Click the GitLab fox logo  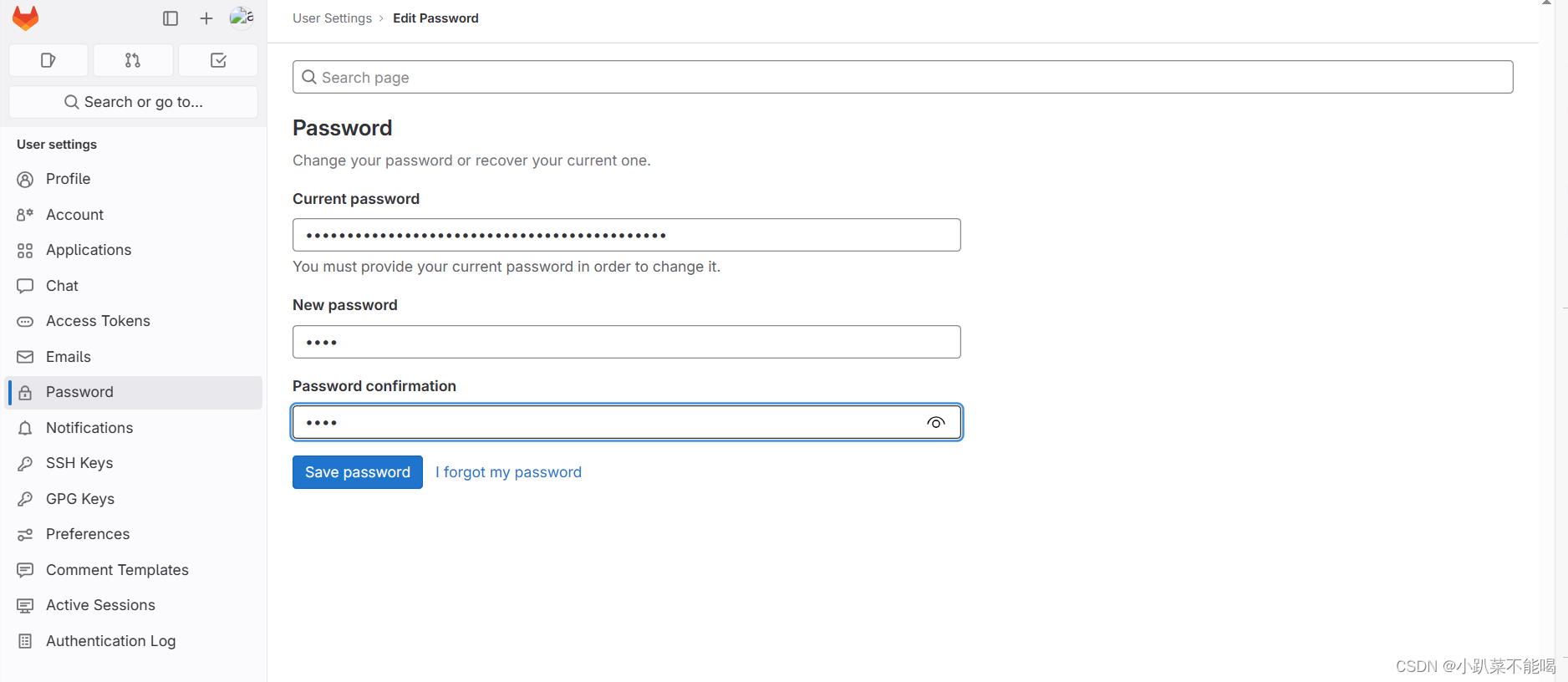pos(26,18)
